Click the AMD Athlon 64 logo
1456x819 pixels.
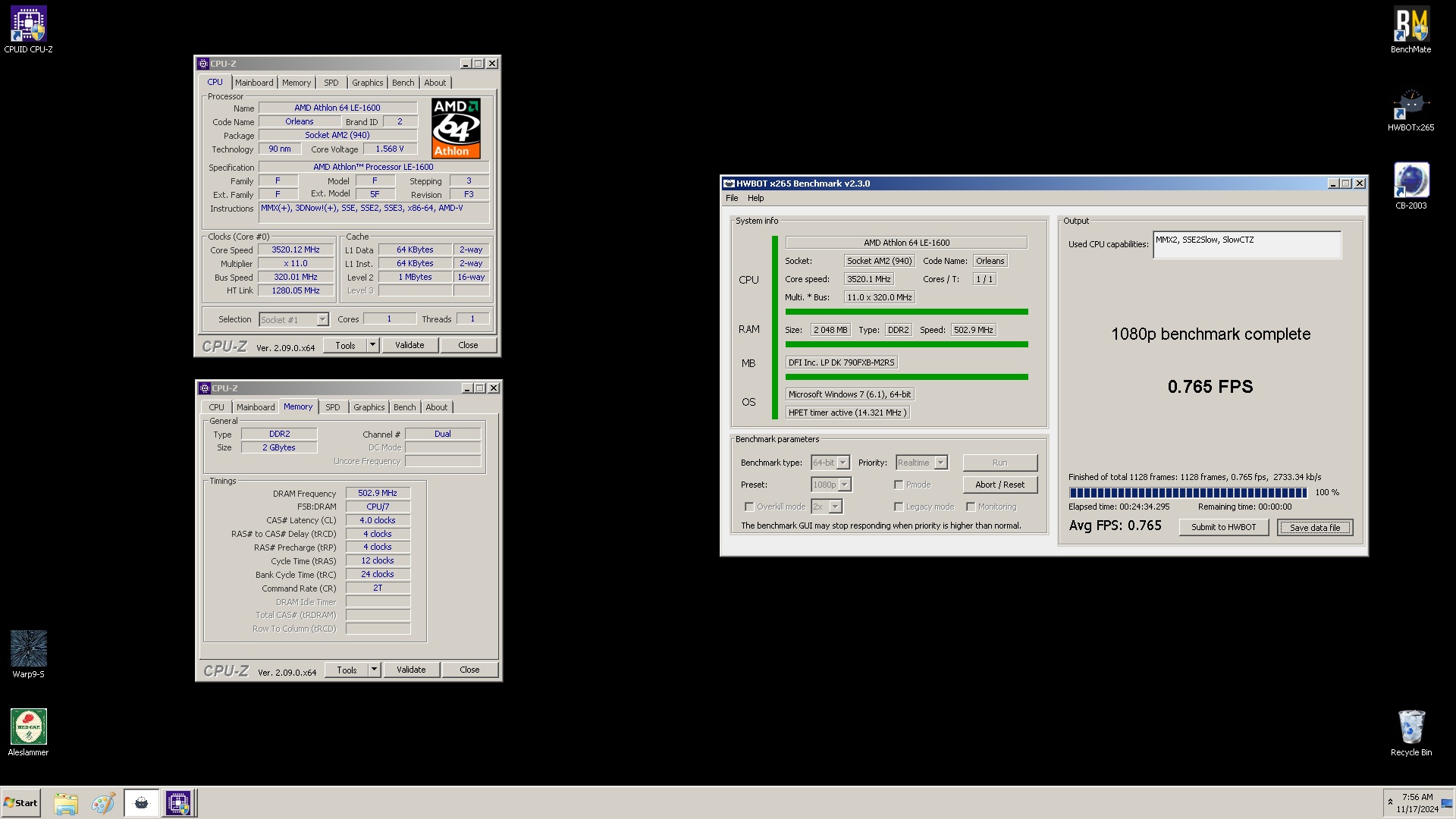point(456,128)
